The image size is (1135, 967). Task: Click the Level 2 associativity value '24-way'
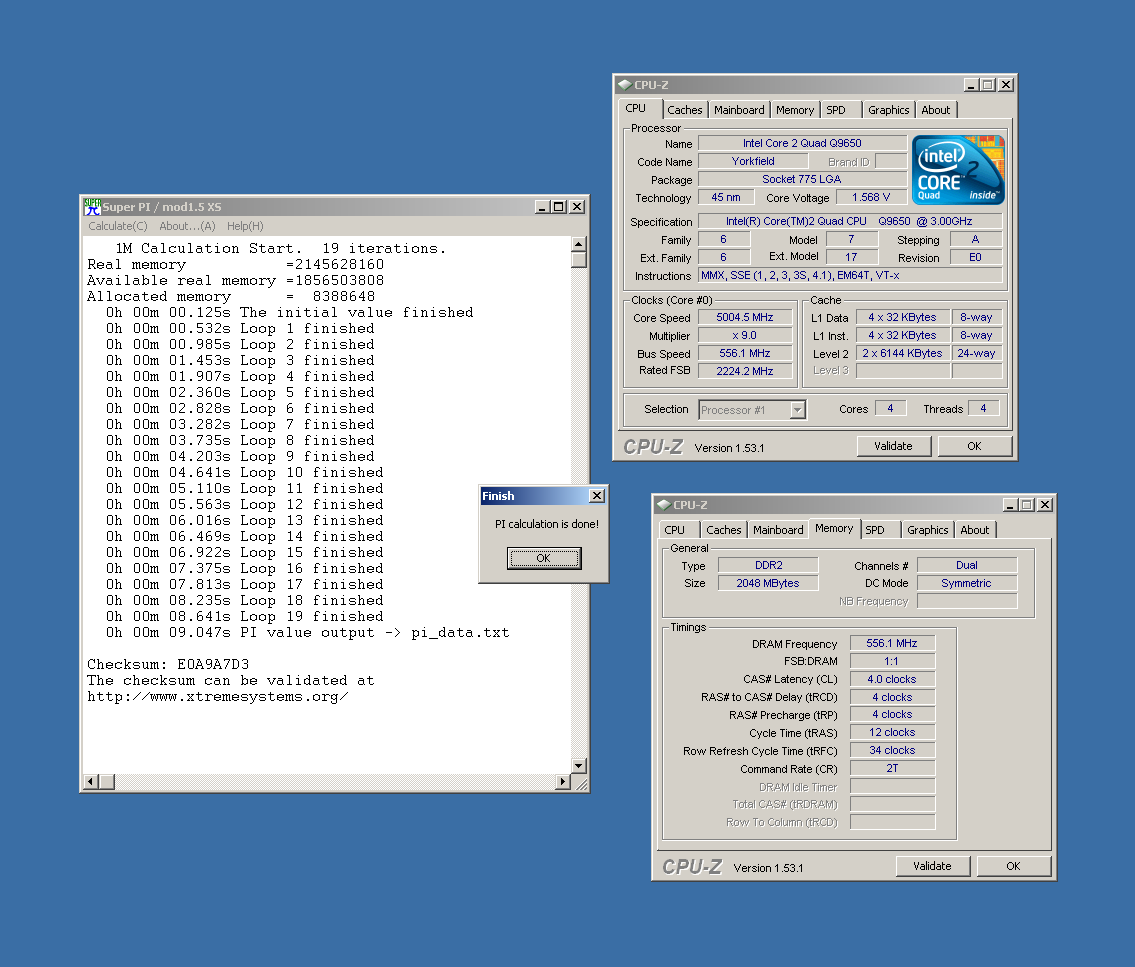click(976, 353)
